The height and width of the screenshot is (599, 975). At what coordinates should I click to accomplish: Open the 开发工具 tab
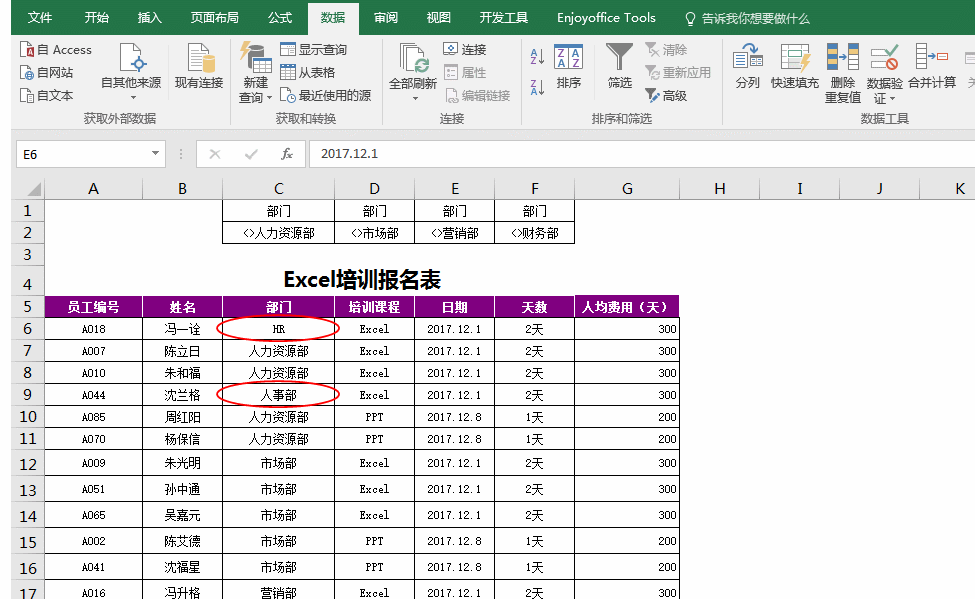504,17
